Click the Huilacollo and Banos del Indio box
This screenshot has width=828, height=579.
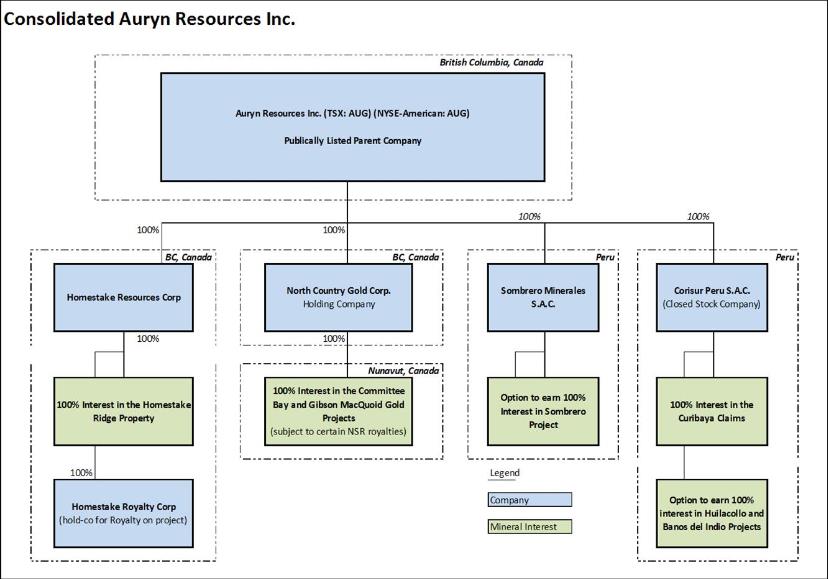712,512
